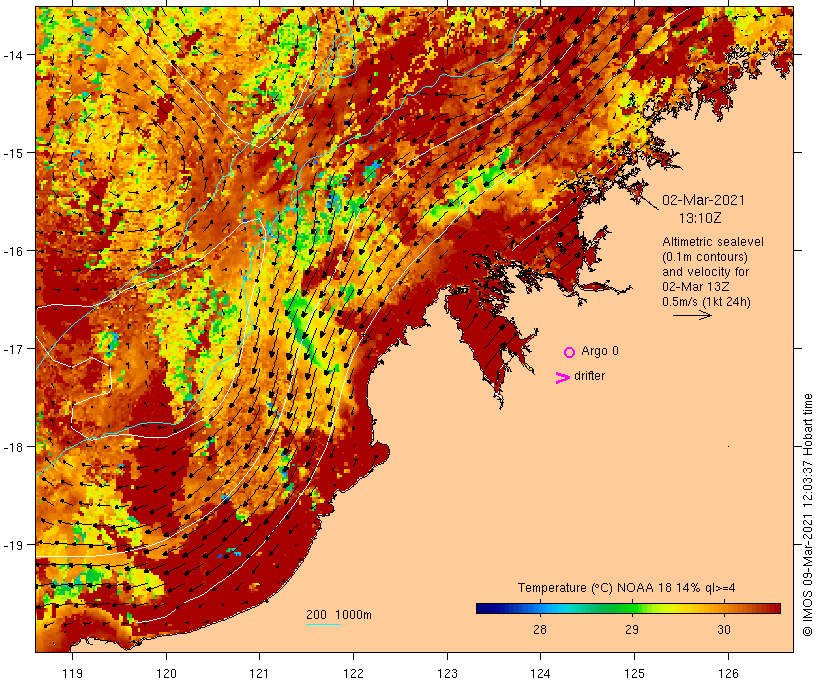Click the '0.5m/s (1kt 24h)' scale text
This screenshot has width=820, height=680.
pos(707,302)
